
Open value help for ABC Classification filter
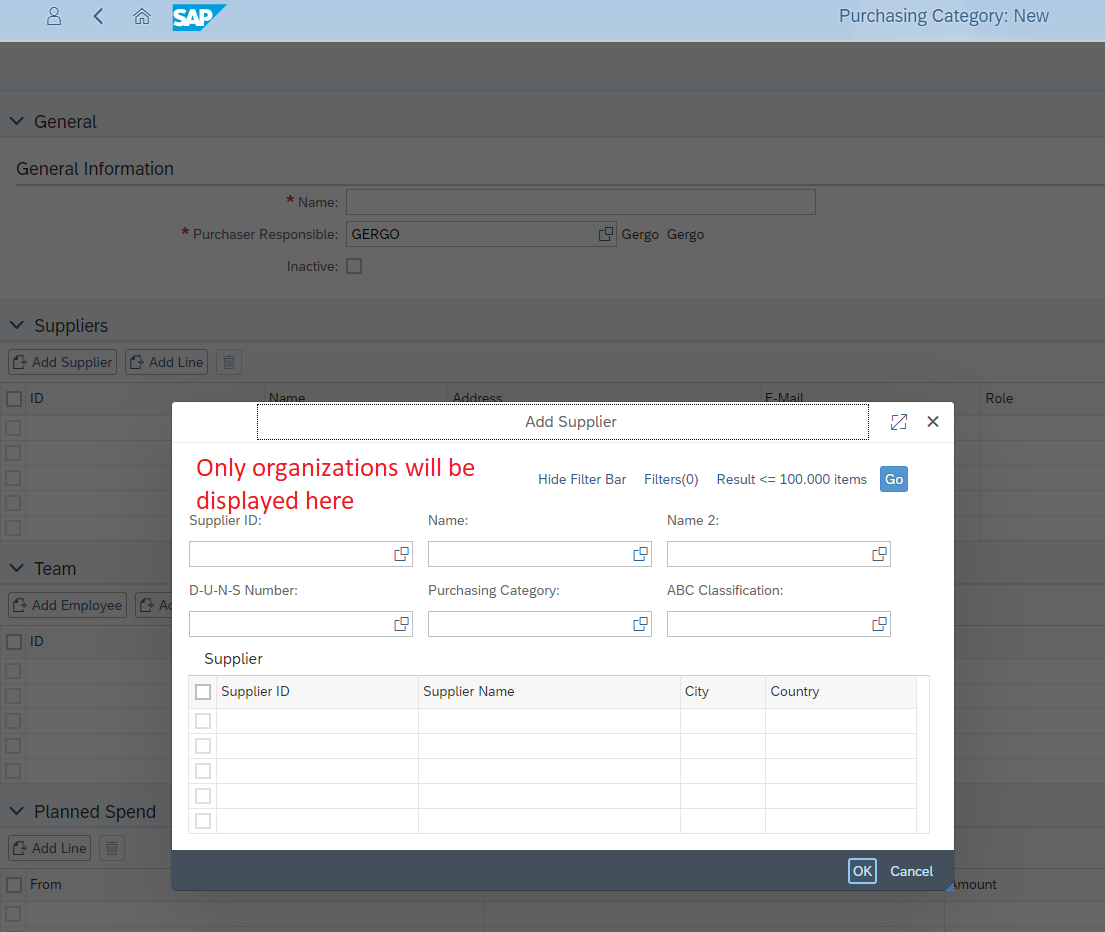879,624
